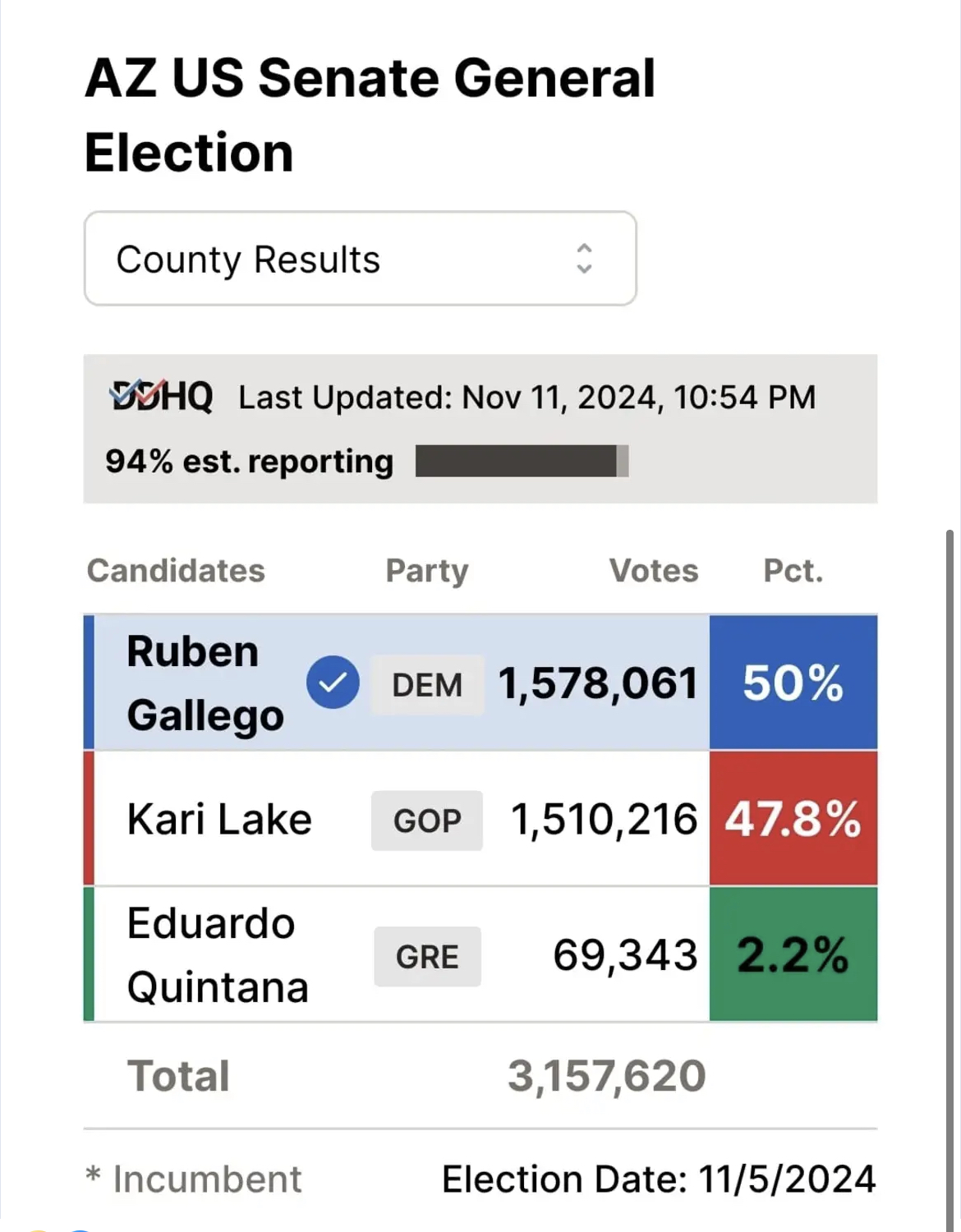Select the Eduardo Quintana candidate name

click(x=218, y=954)
